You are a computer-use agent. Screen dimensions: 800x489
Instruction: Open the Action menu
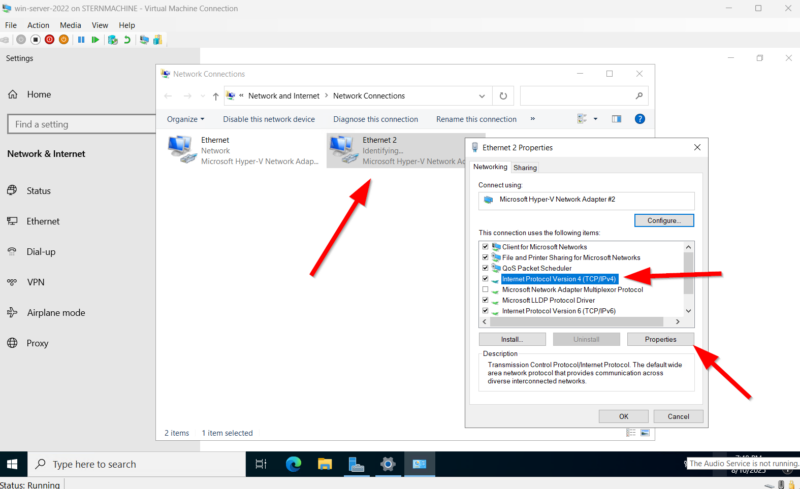[x=38, y=25]
